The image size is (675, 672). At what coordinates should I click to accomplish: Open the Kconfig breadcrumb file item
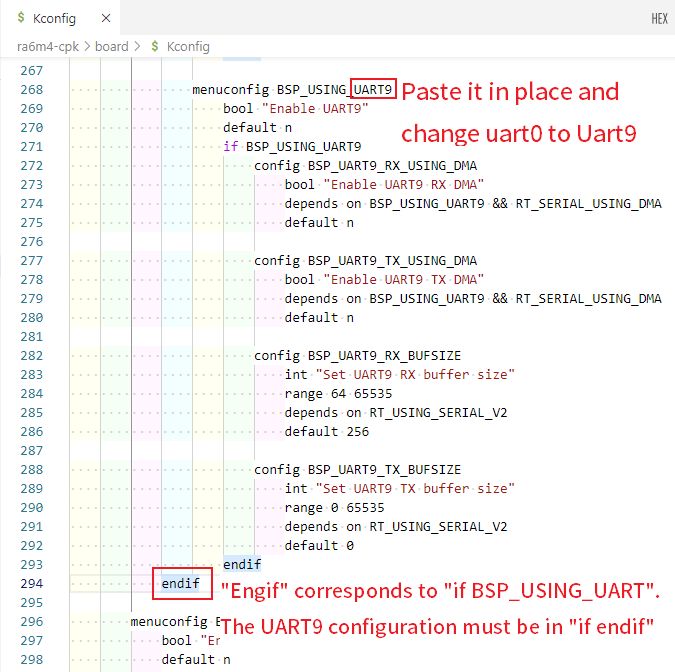click(188, 46)
